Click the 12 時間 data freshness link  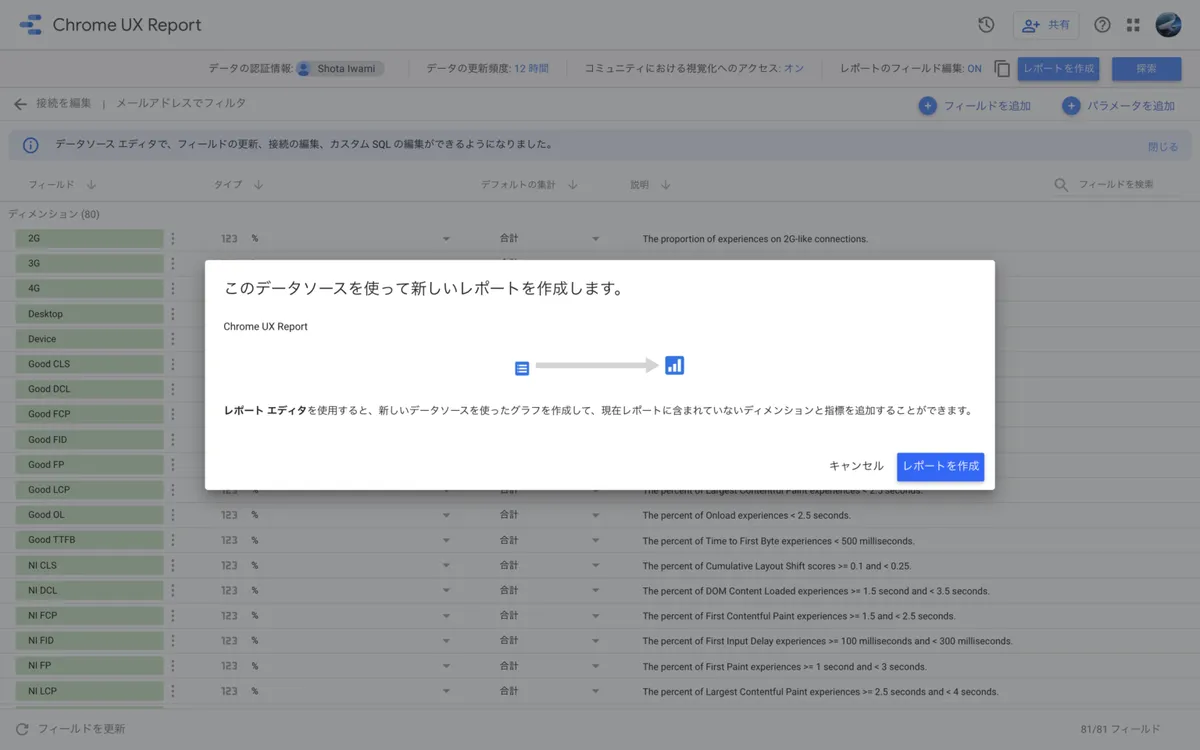click(531, 69)
